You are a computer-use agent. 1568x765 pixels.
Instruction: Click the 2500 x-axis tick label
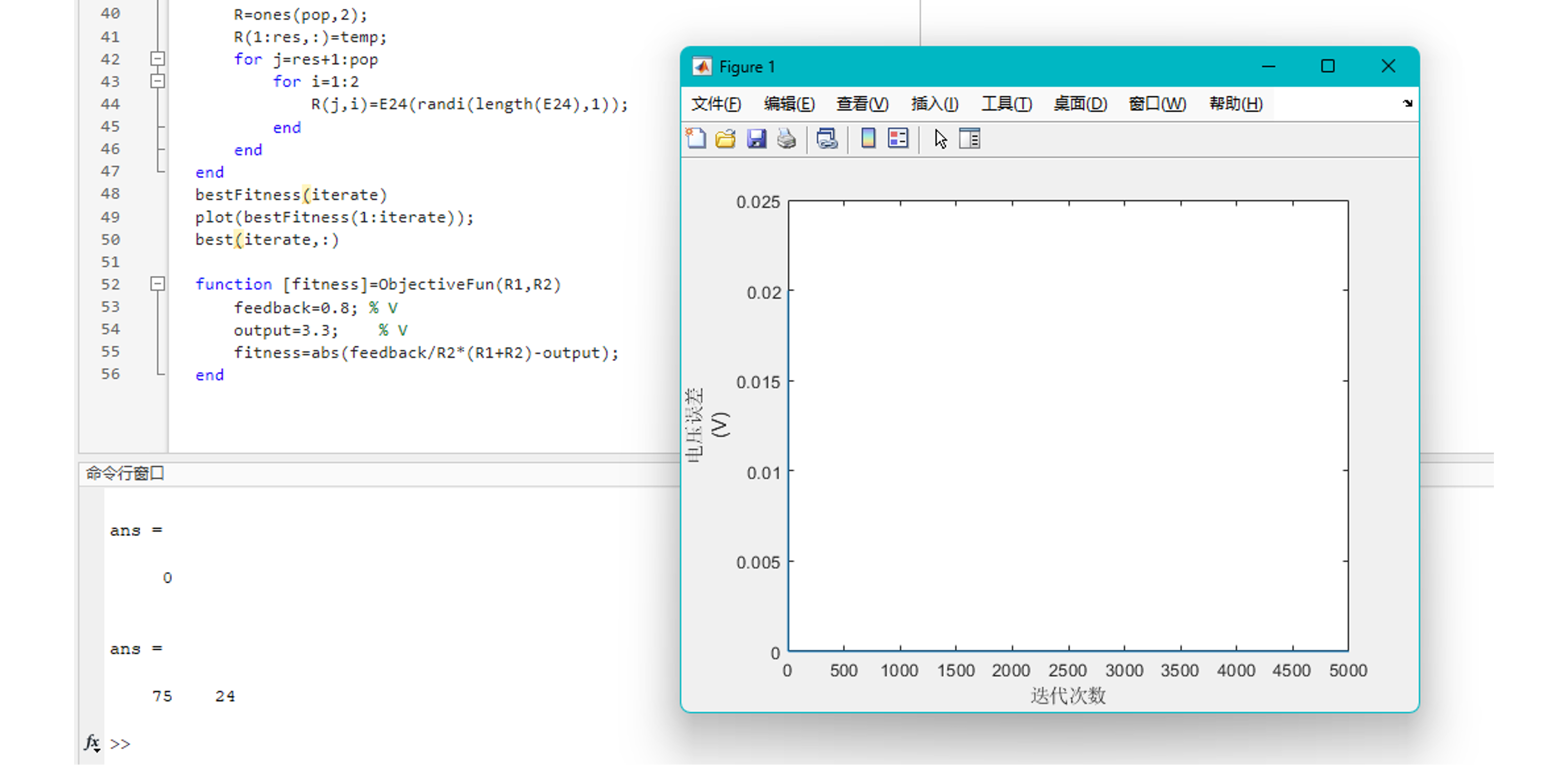[1068, 671]
